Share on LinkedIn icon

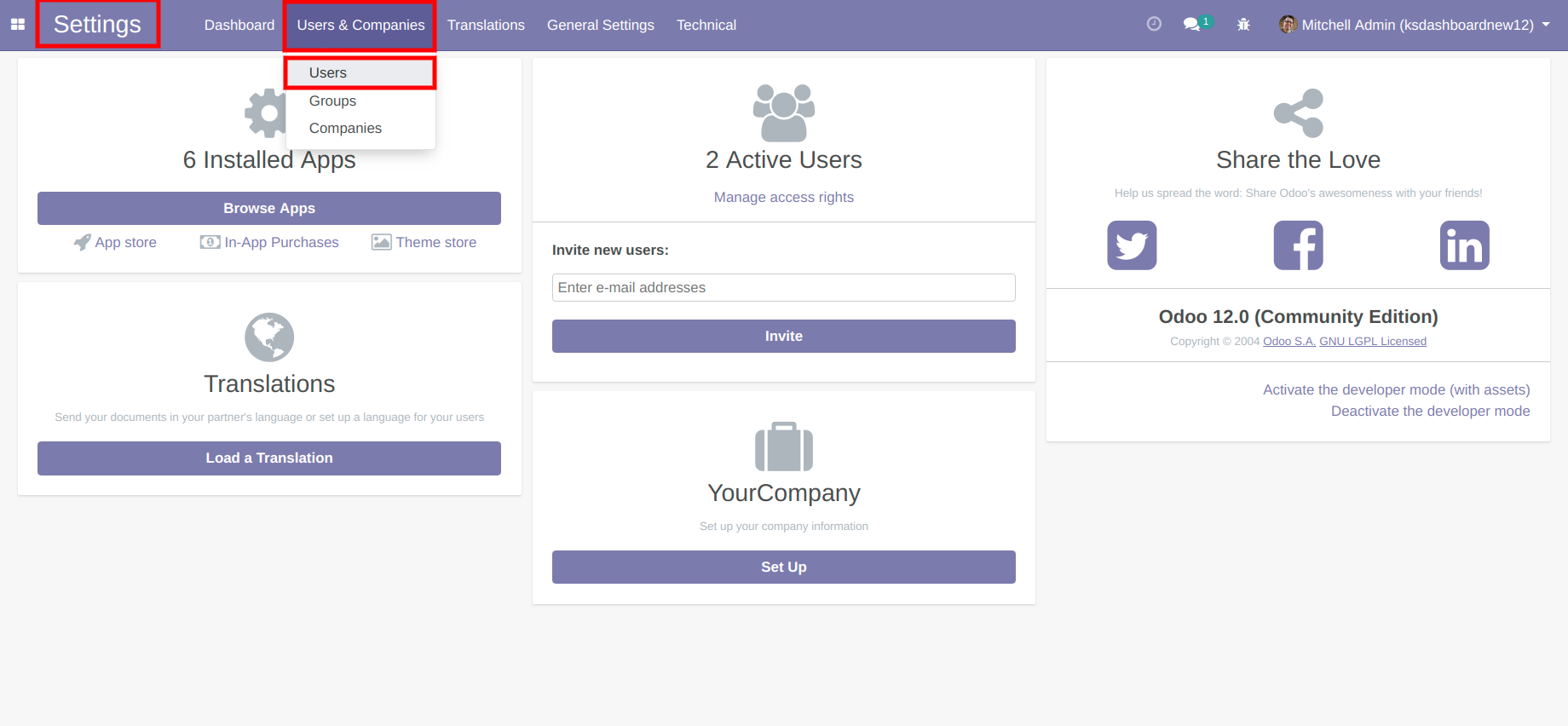point(1464,245)
